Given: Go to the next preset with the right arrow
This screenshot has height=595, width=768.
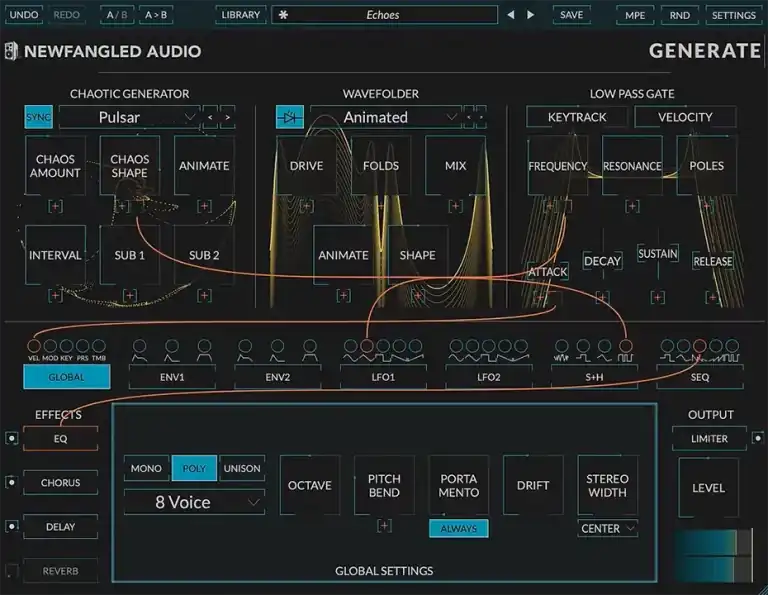Looking at the screenshot, I should coord(530,15).
